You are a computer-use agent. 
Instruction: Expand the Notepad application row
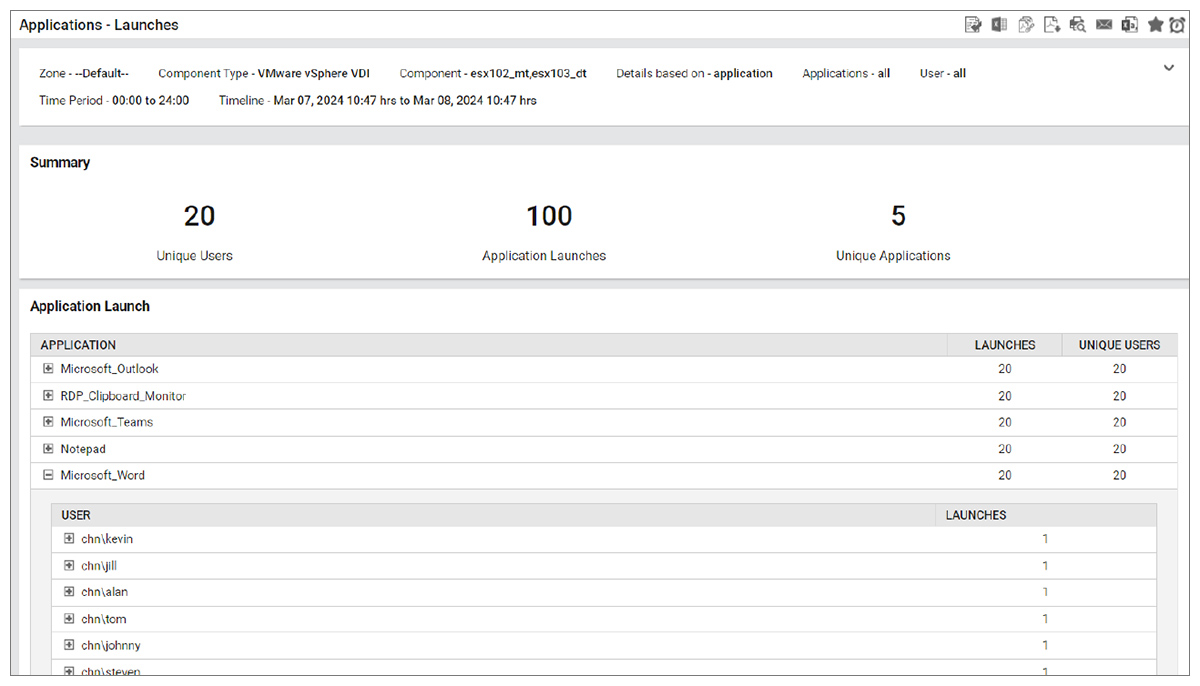[x=48, y=449]
